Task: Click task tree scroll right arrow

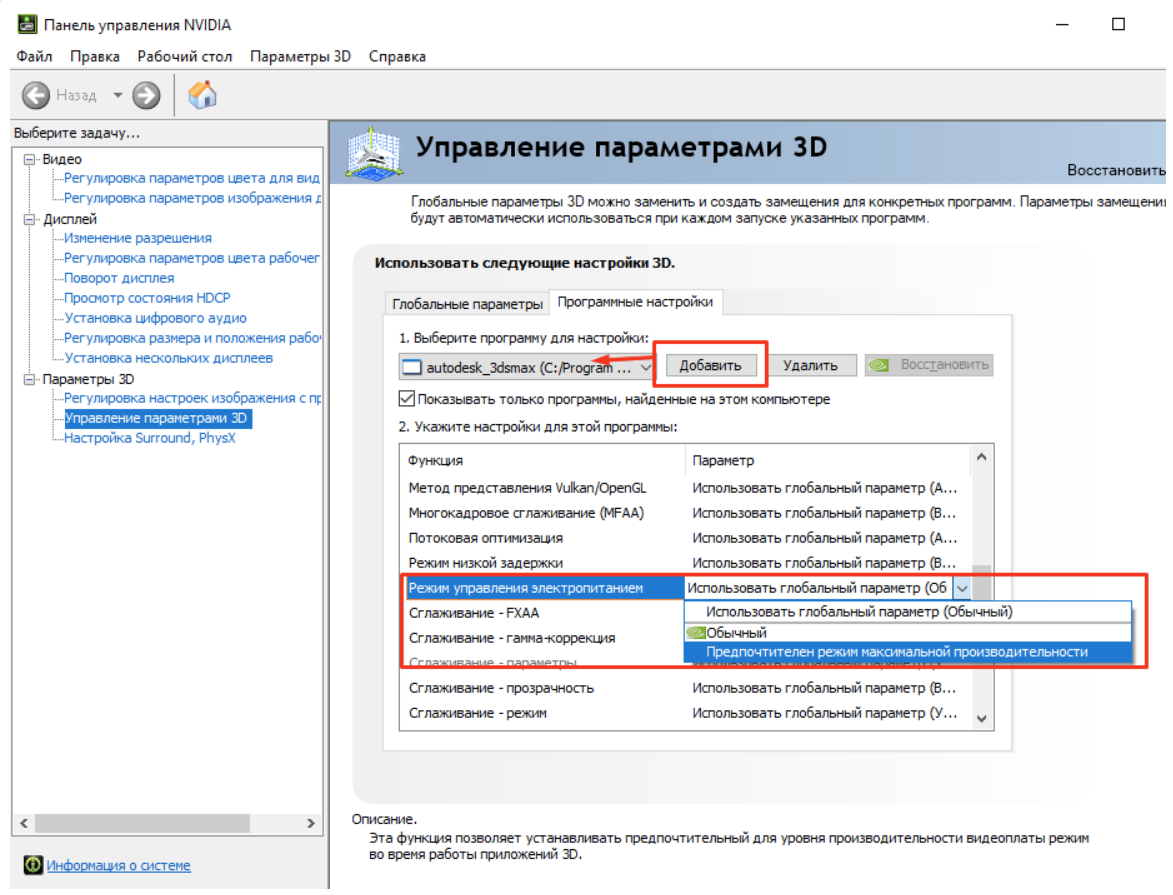Action: [310, 823]
